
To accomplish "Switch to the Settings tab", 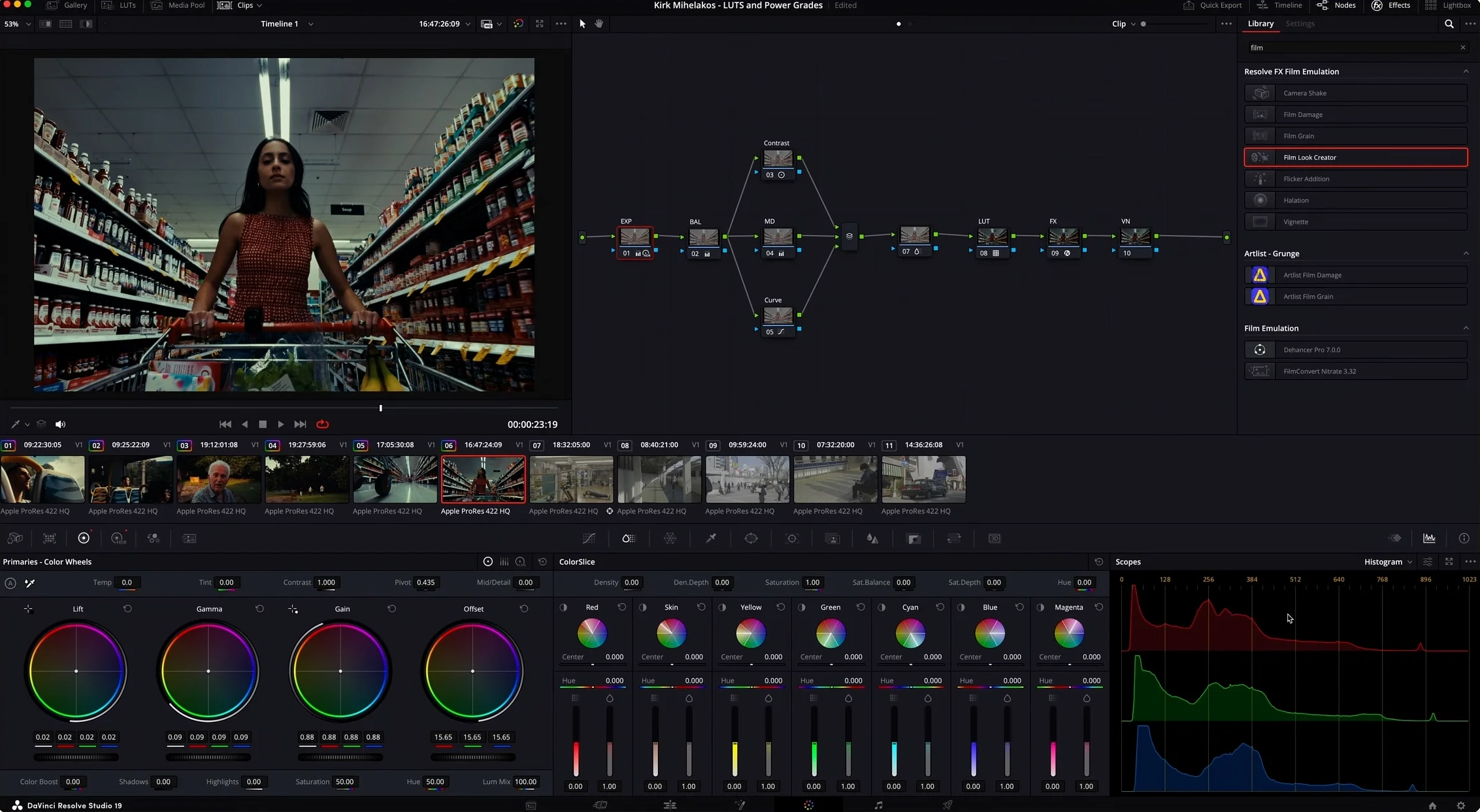I will 1300,24.
